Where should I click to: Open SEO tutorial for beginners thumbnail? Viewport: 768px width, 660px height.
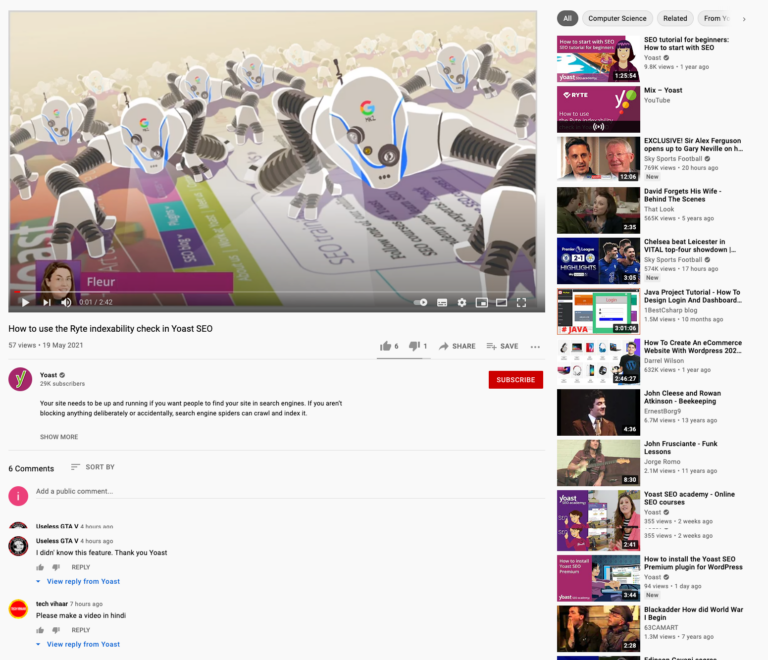[x=598, y=58]
